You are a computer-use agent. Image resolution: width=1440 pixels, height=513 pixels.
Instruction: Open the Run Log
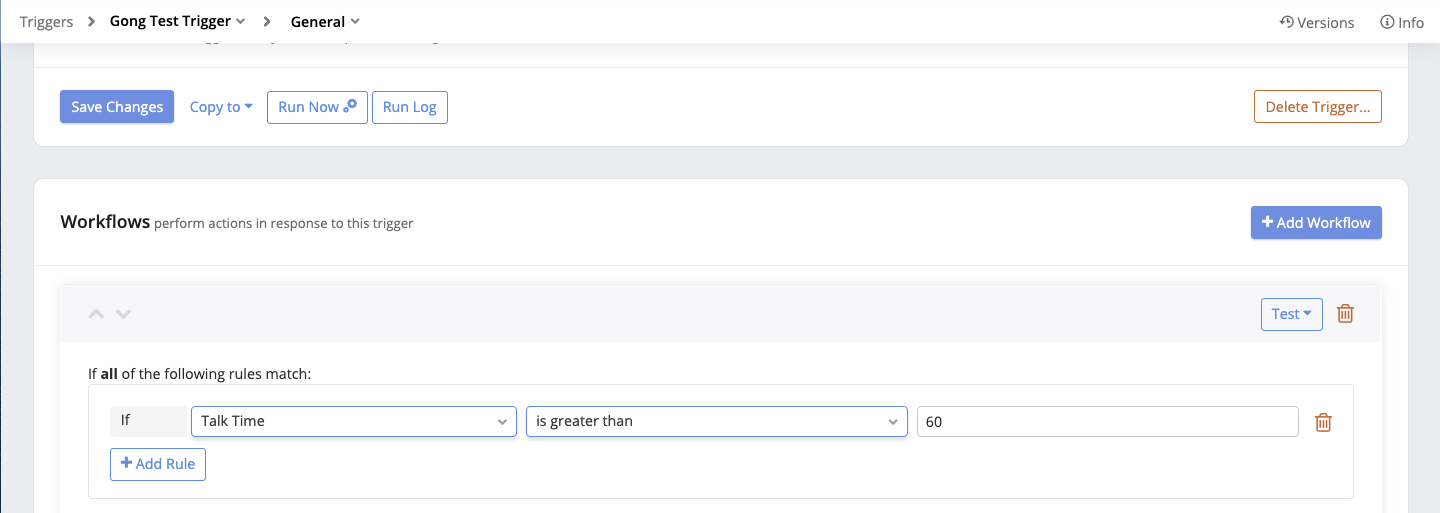[x=410, y=107]
